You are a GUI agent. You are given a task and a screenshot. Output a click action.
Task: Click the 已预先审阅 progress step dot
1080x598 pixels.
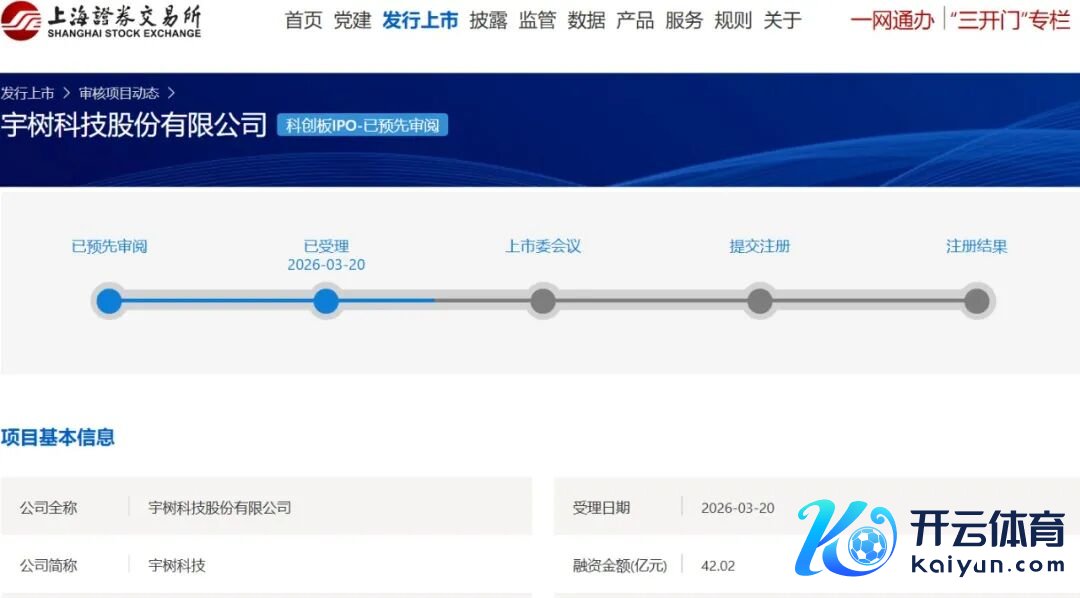point(109,301)
